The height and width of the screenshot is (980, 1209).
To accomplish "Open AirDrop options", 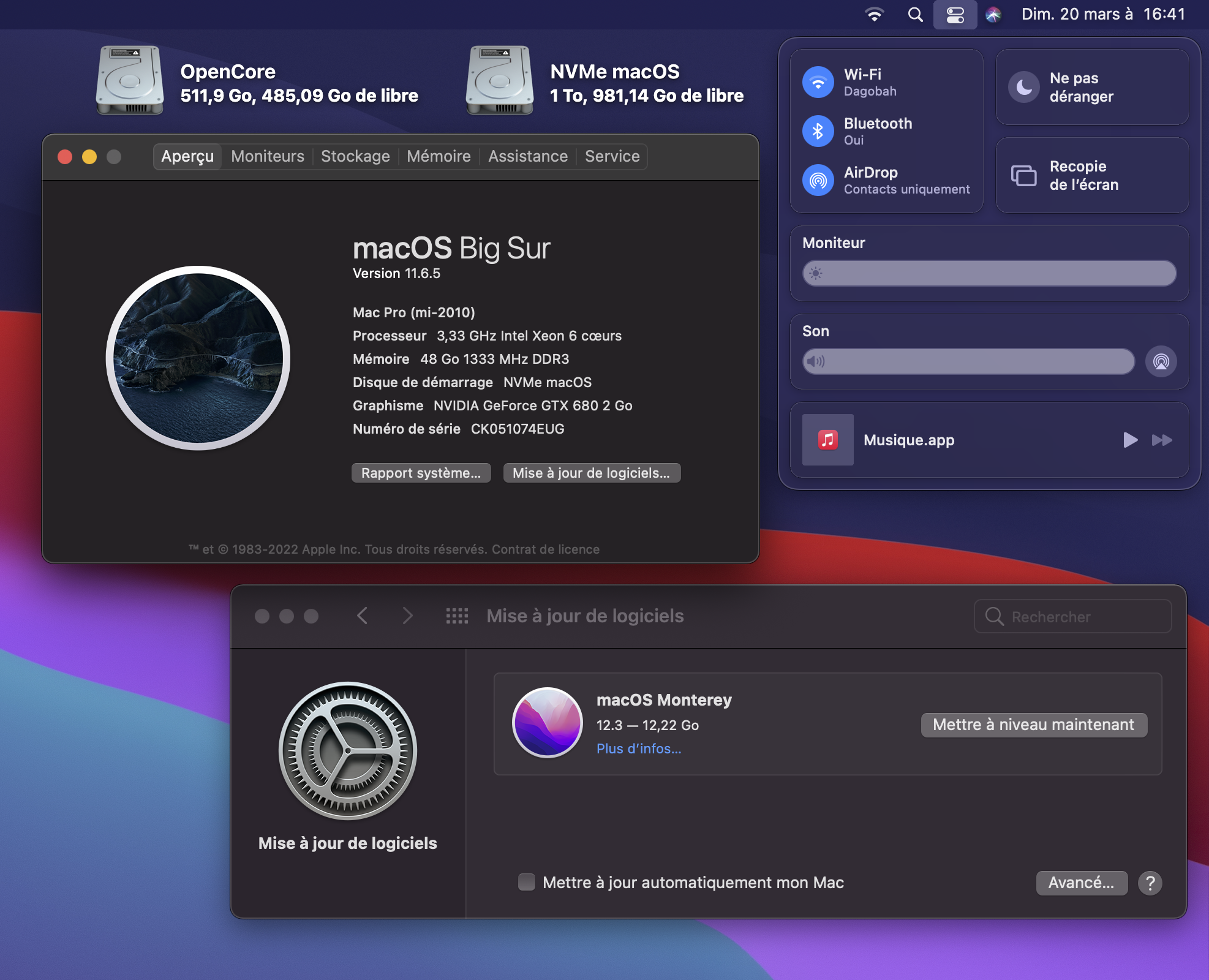I will click(x=818, y=180).
